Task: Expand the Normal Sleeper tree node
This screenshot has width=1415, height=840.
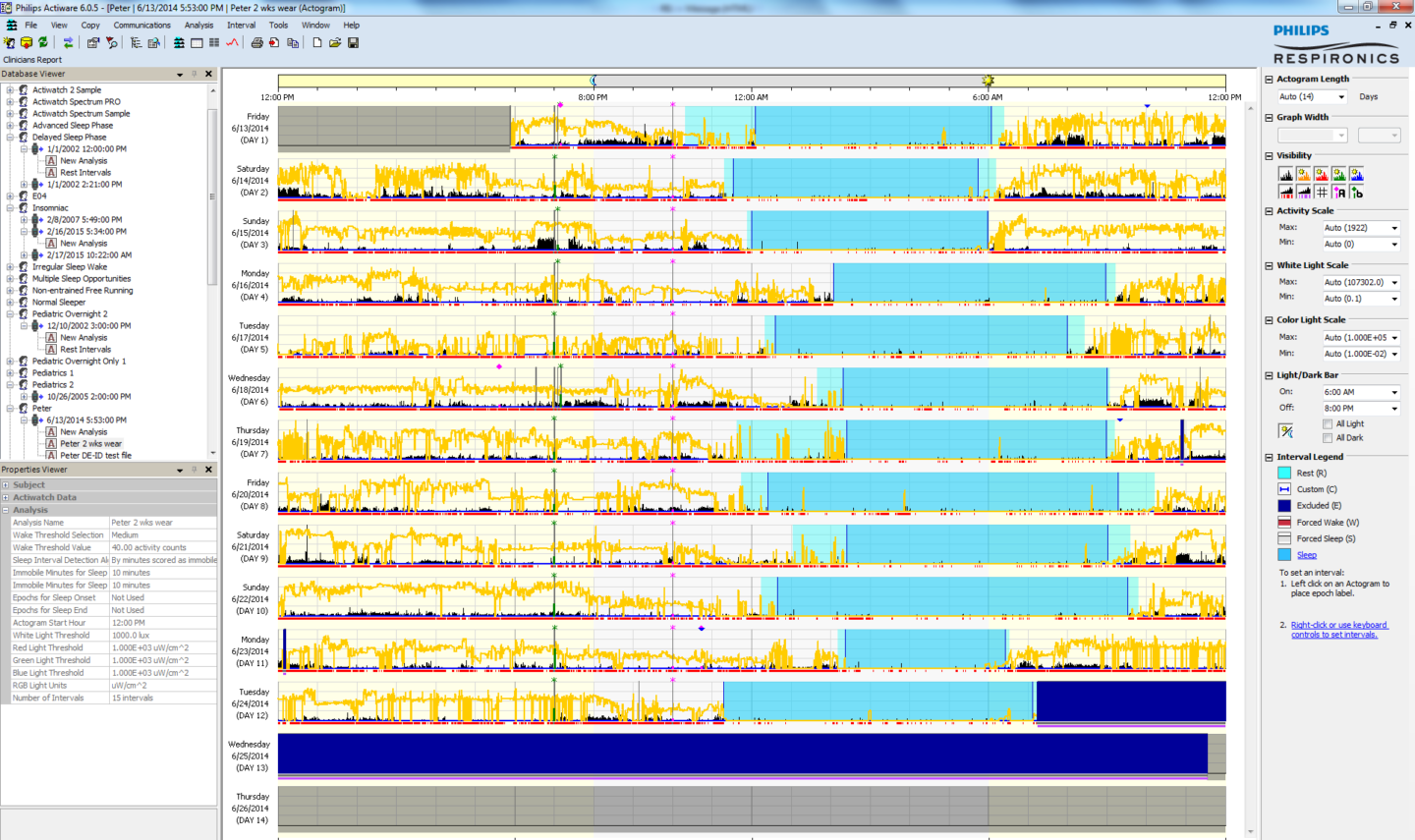Action: click(10, 303)
